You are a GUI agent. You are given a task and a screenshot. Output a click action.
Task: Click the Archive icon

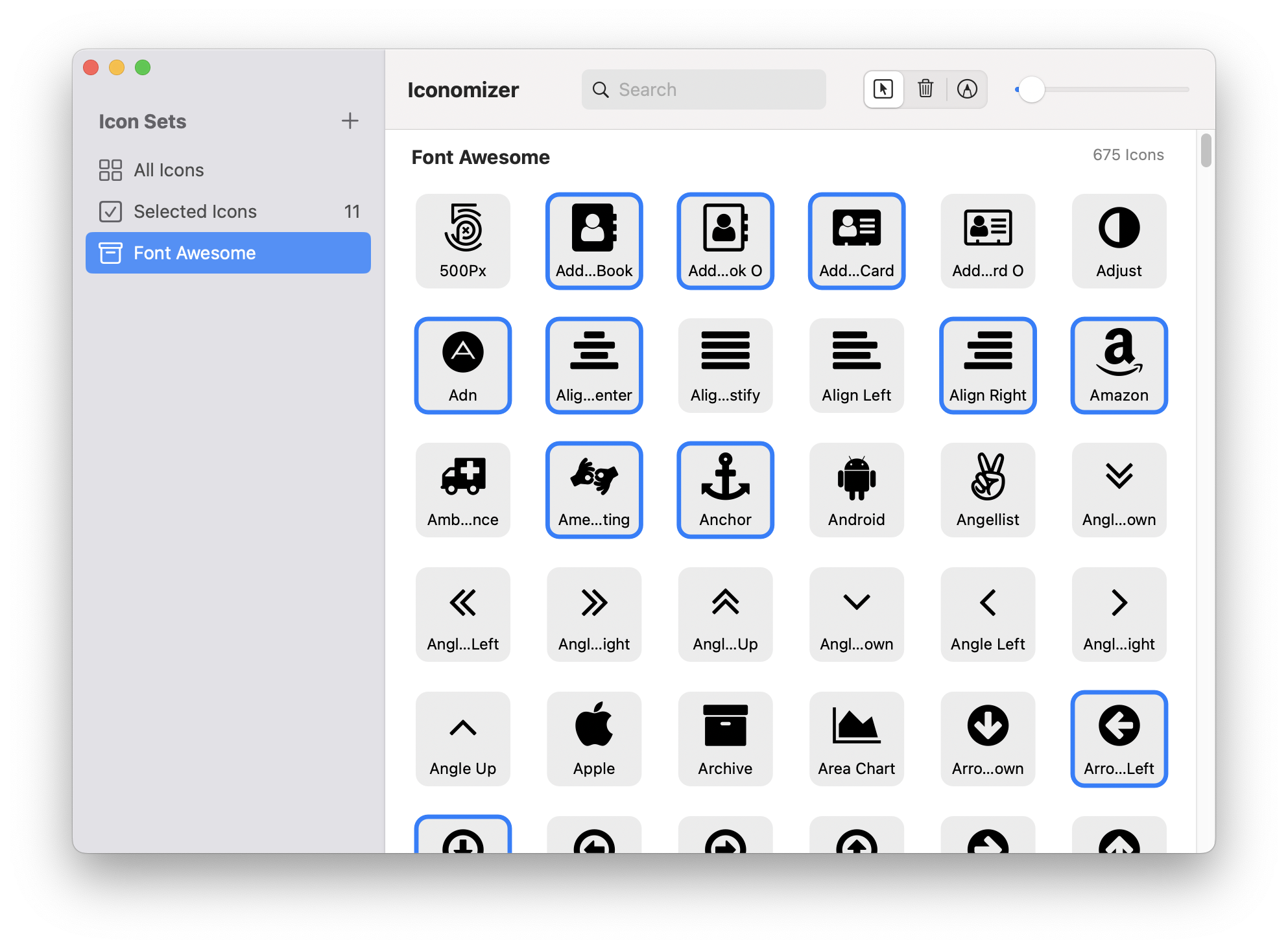725,738
